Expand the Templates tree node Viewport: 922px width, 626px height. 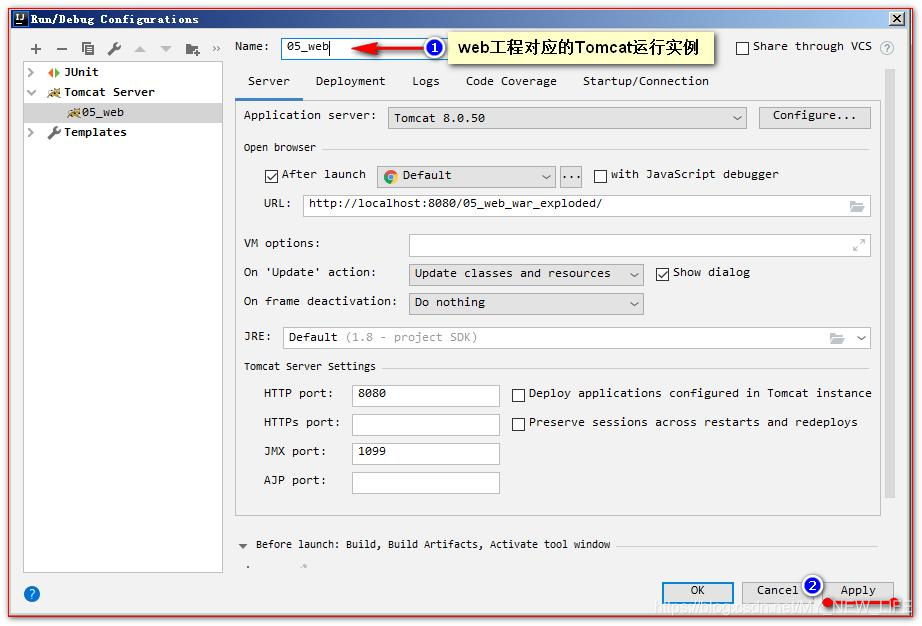point(31,132)
